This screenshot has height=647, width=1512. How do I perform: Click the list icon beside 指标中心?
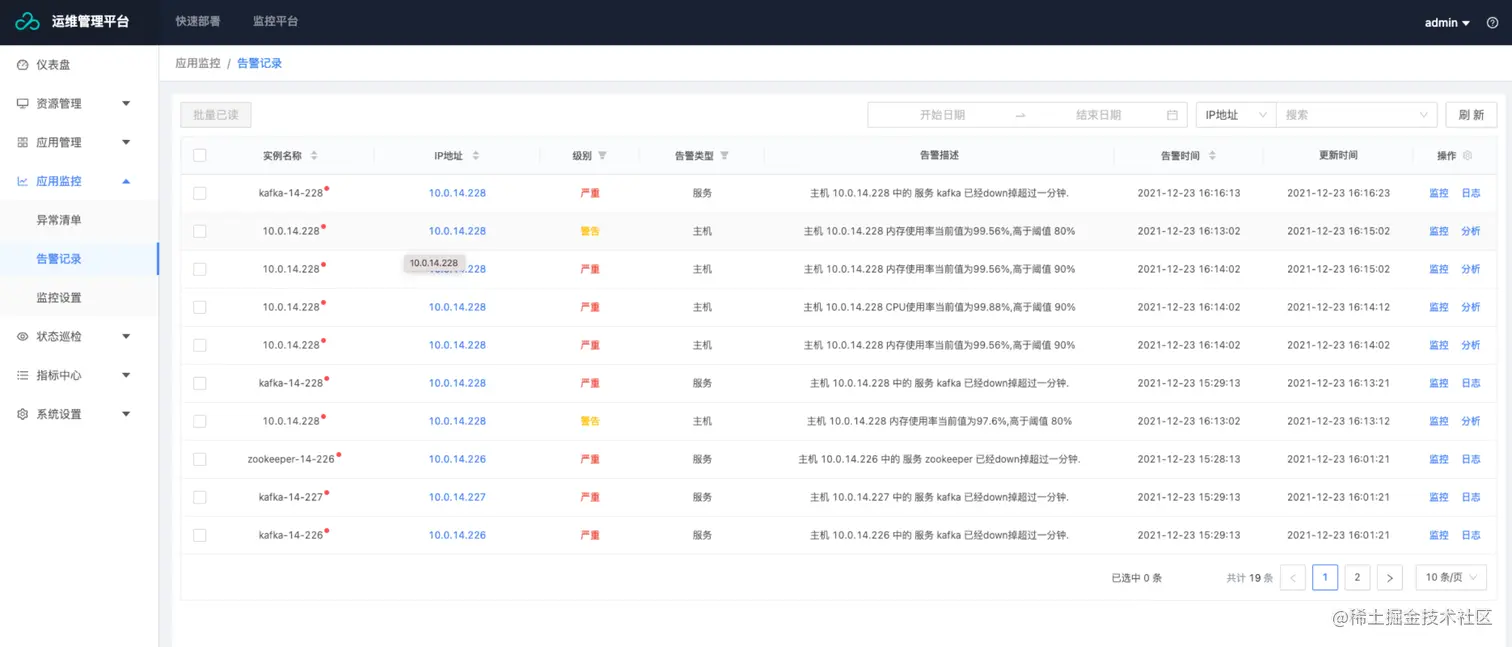point(23,376)
